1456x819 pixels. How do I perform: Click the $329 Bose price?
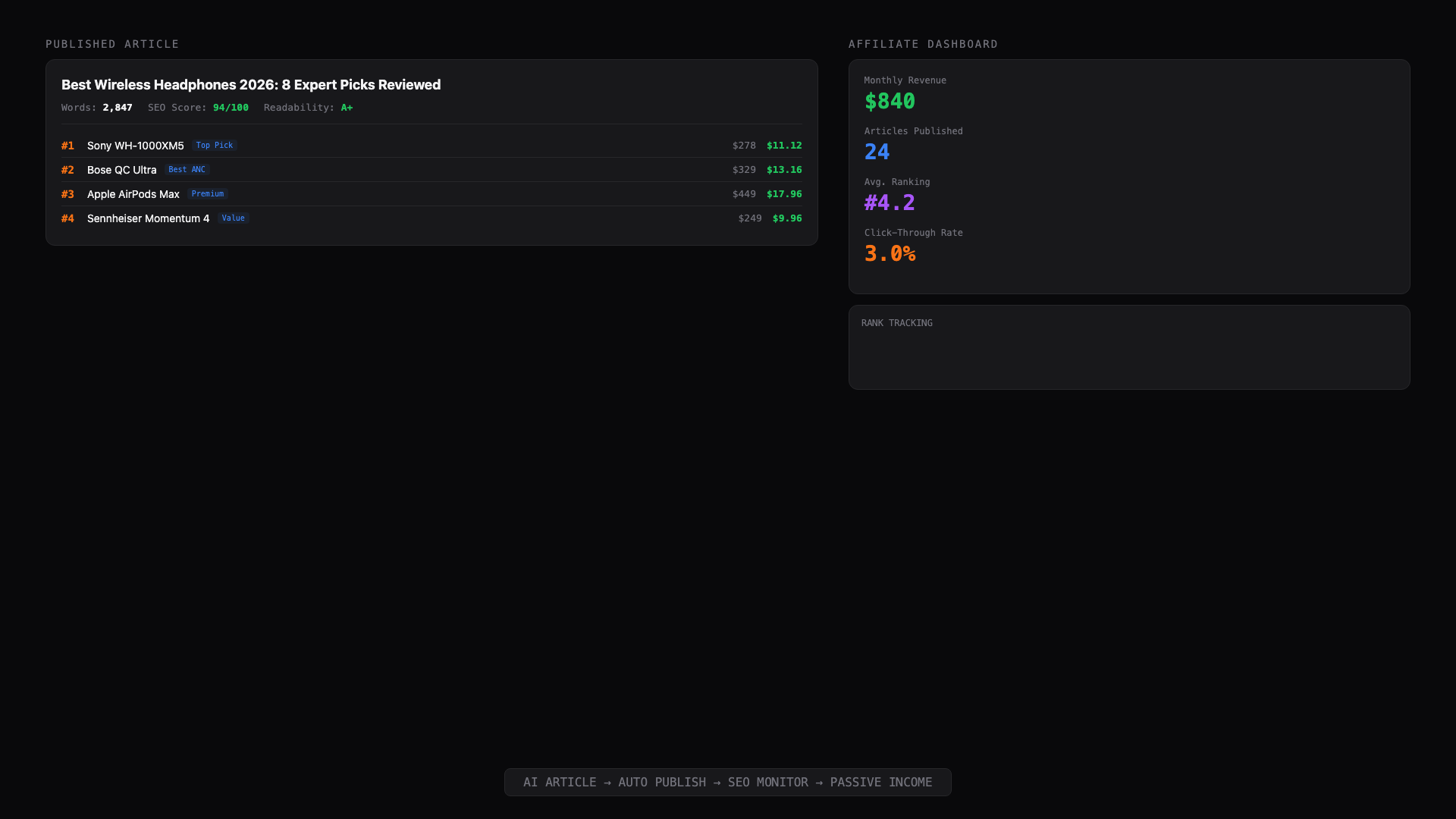(744, 170)
